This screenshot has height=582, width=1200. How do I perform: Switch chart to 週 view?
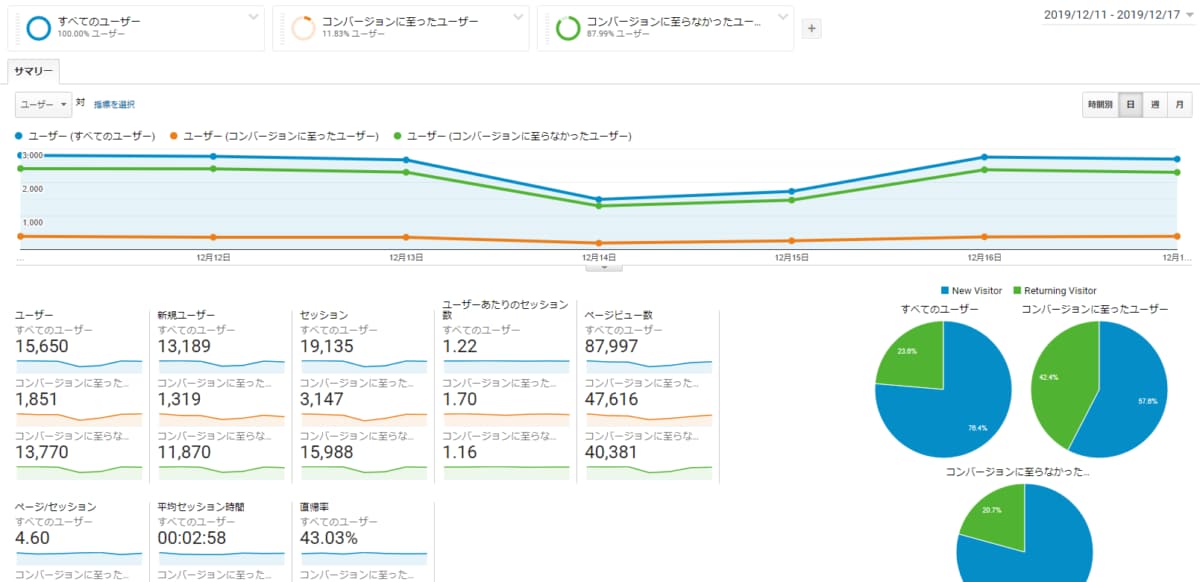tap(1155, 104)
